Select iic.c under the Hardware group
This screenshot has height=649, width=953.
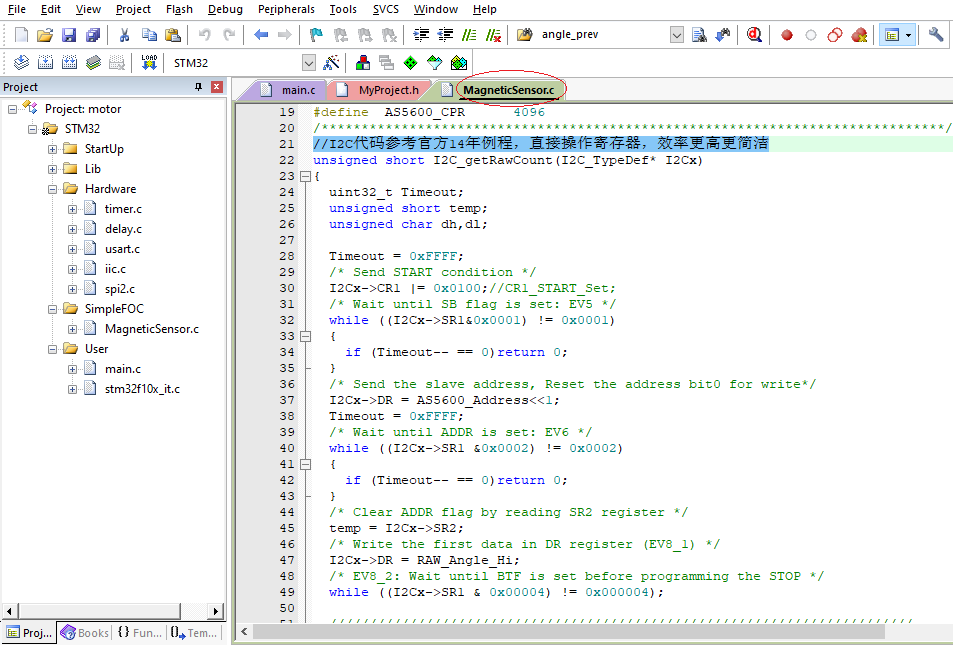click(115, 268)
